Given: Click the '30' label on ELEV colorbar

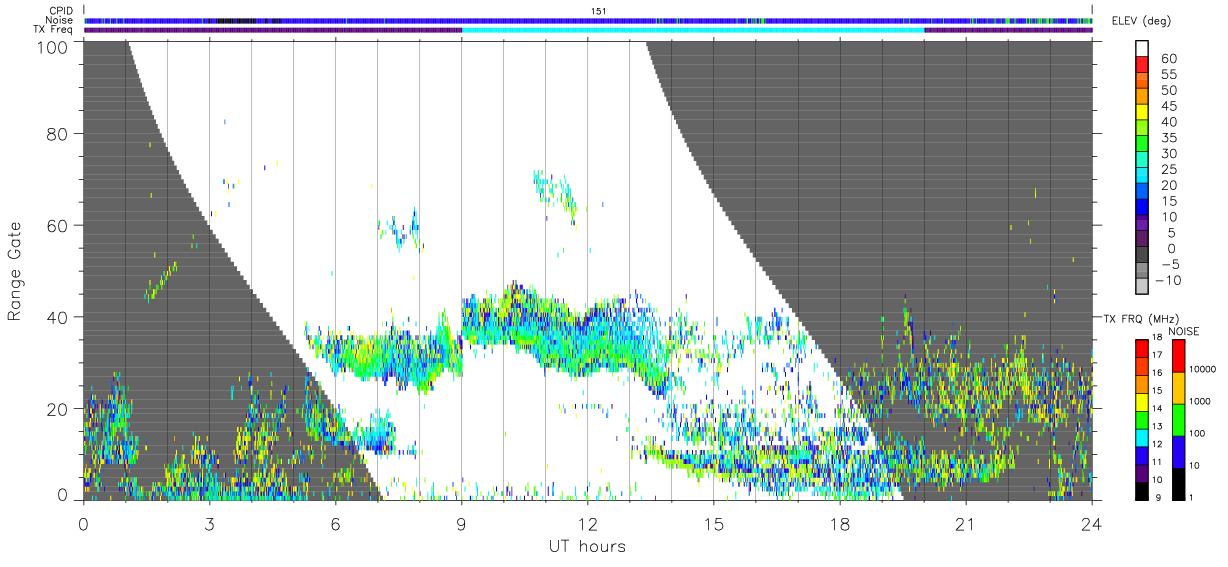Looking at the screenshot, I should [1168, 154].
